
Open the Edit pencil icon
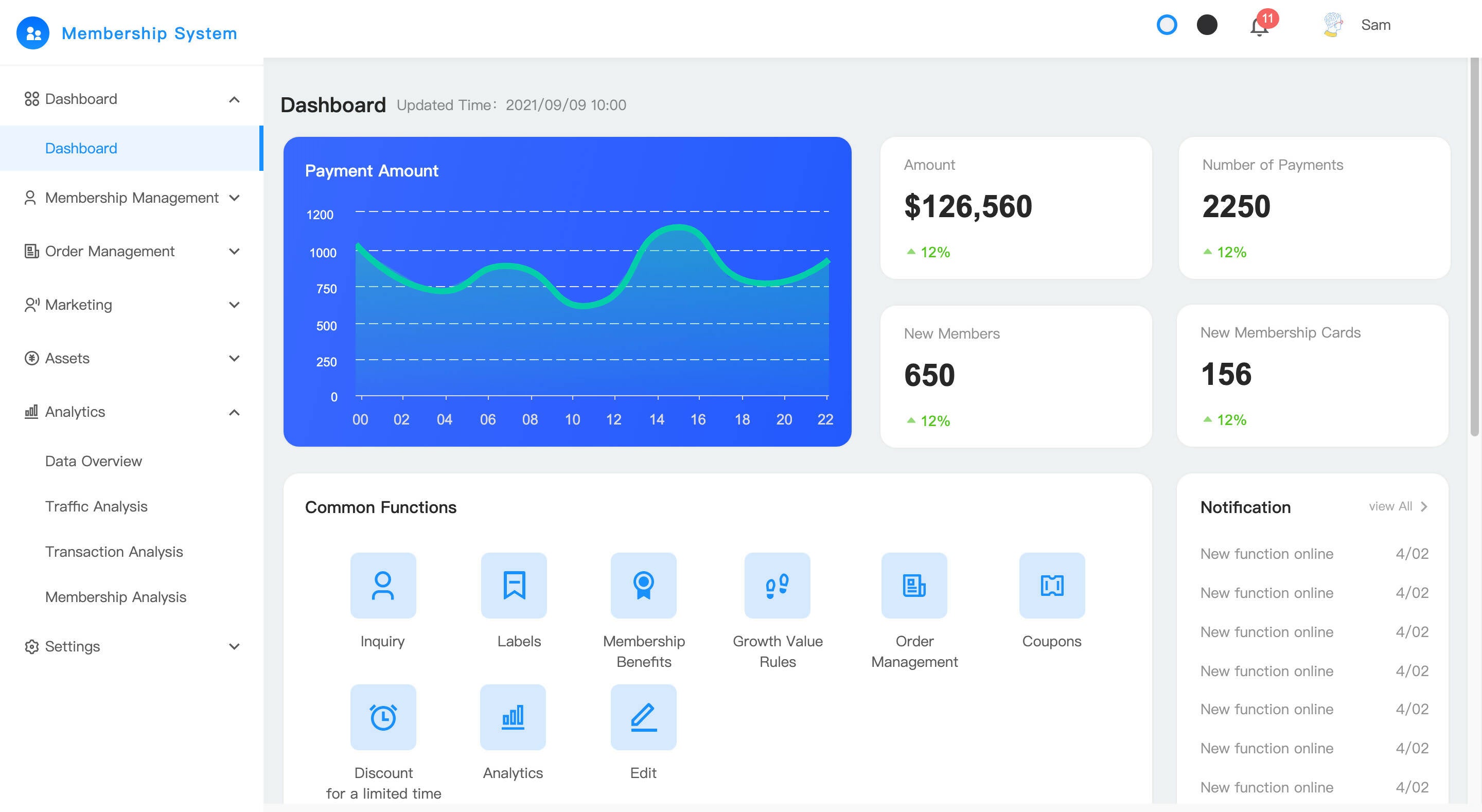[643, 716]
